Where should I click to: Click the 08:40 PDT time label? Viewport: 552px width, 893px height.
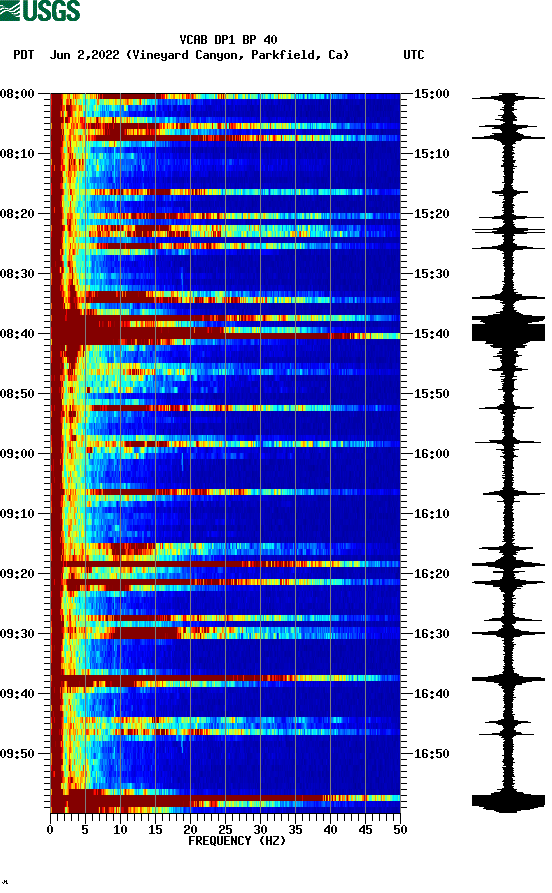[x=17, y=334]
